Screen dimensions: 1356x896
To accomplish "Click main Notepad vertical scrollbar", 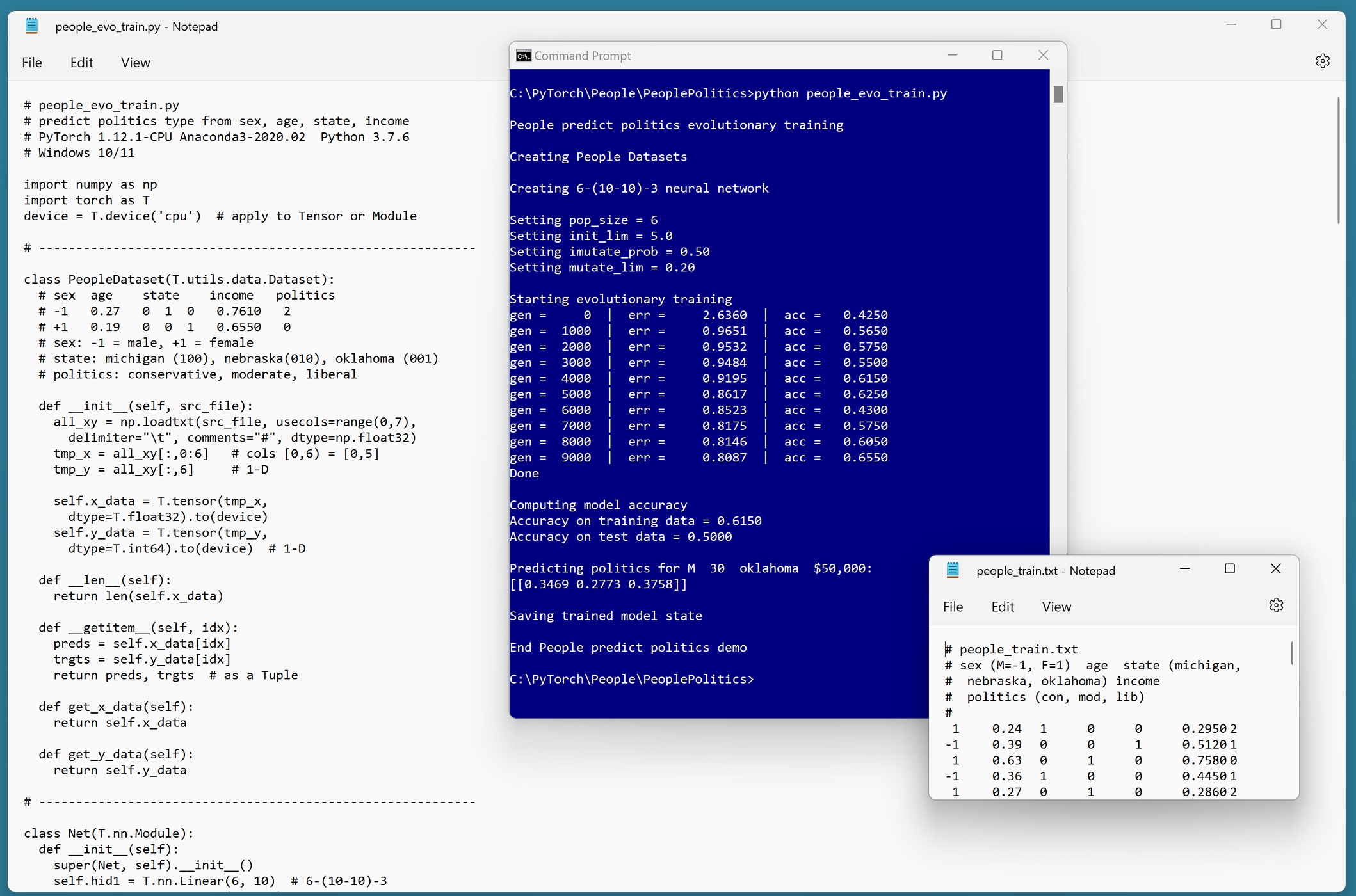I will point(1338,160).
